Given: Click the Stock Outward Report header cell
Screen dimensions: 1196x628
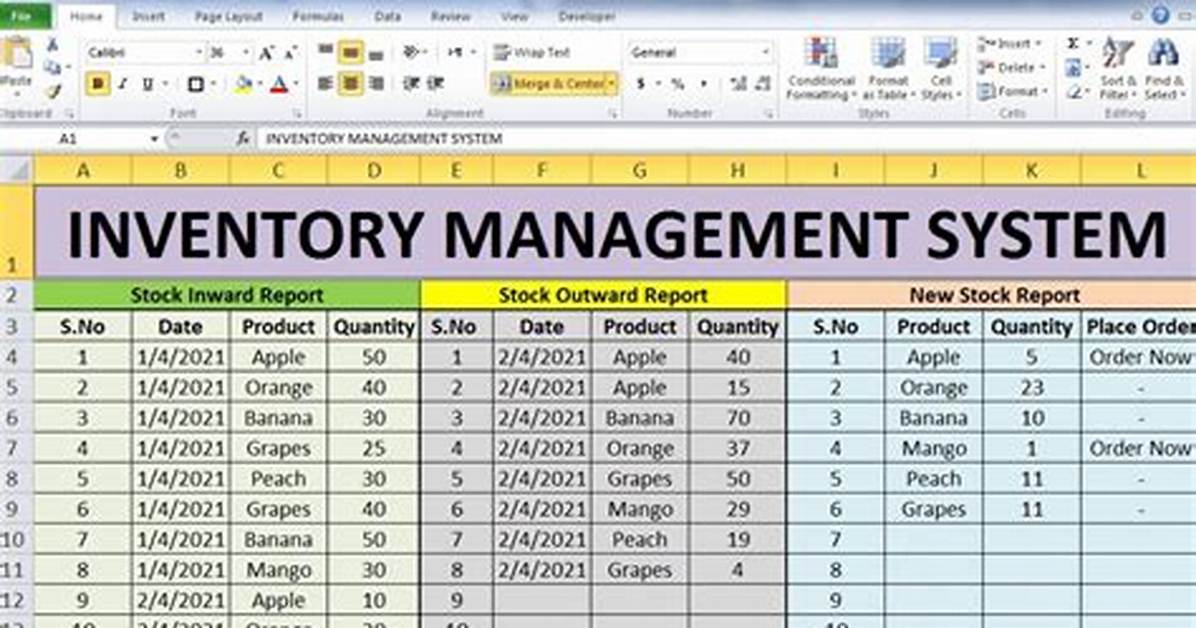Looking at the screenshot, I should pos(603,295).
